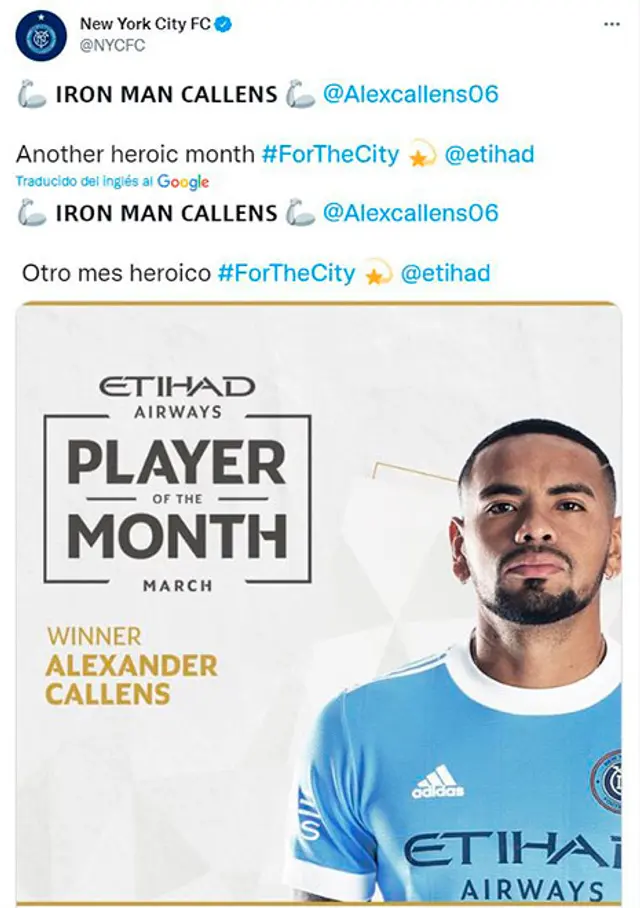The width and height of the screenshot is (640, 908).
Task: Click the star emoji in Spanish translation
Action: point(378,274)
